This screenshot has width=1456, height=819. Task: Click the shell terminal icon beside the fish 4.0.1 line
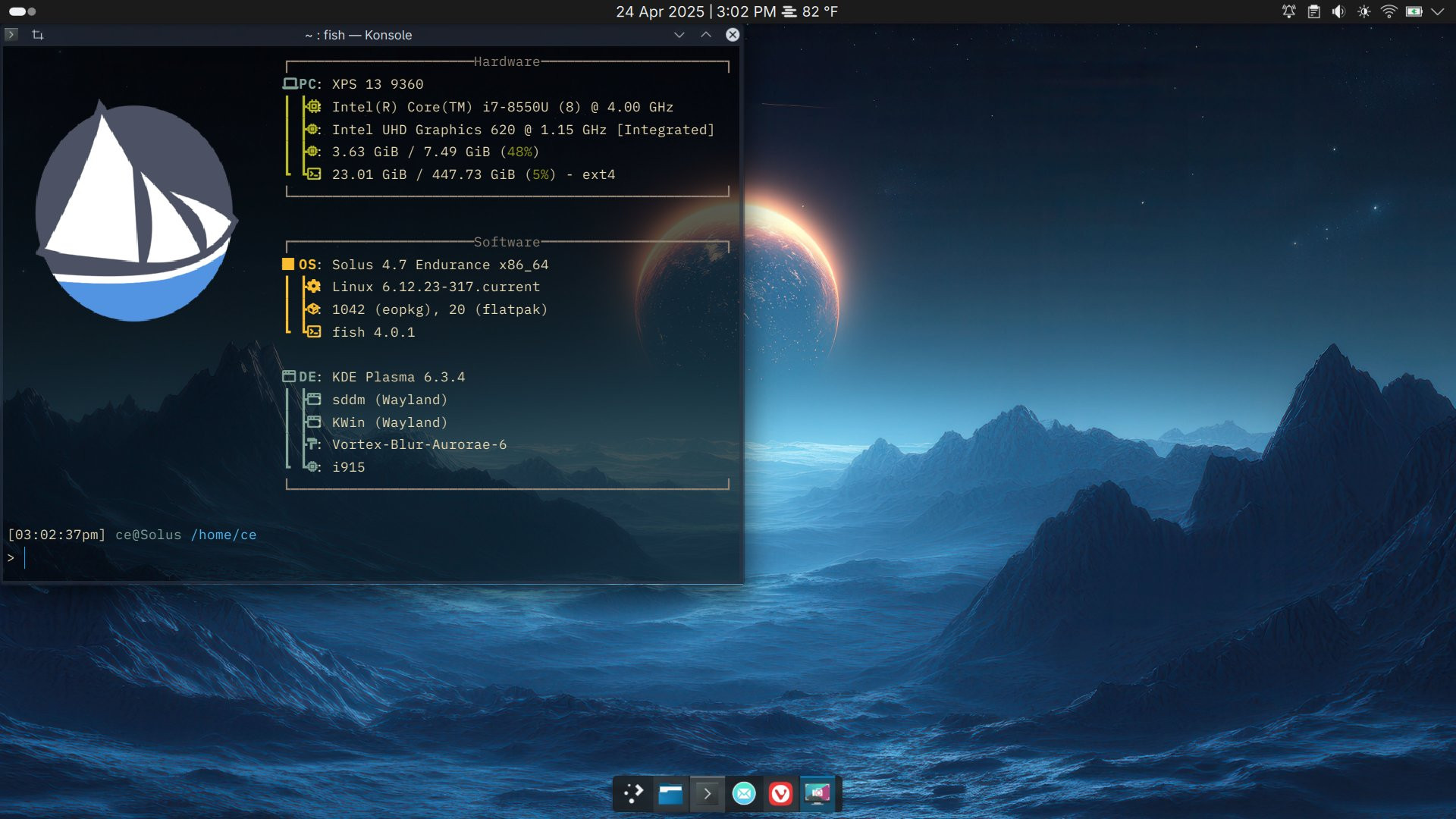(314, 331)
